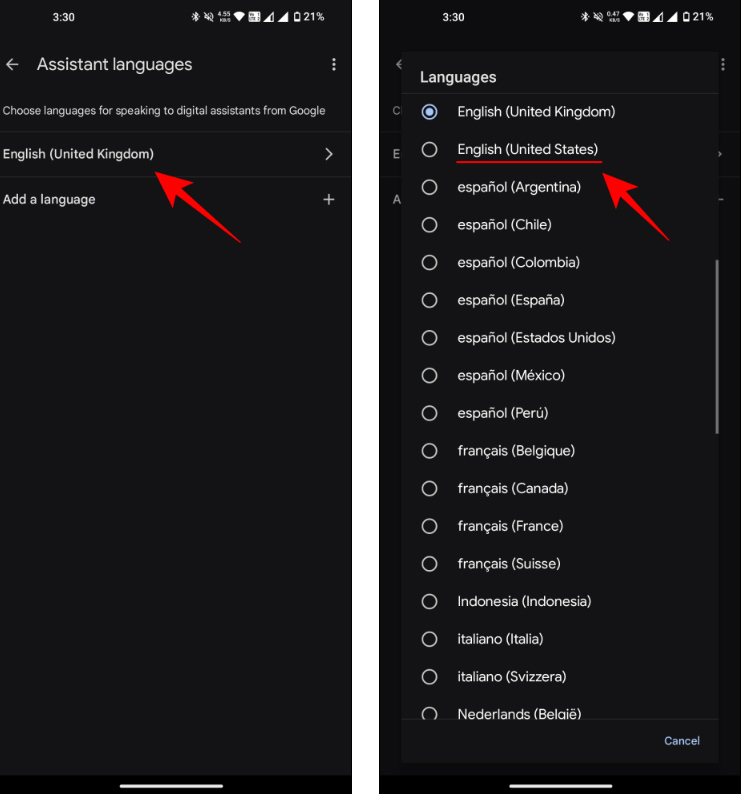Cancel the Languages dialog
This screenshot has width=742, height=794.
coord(682,741)
